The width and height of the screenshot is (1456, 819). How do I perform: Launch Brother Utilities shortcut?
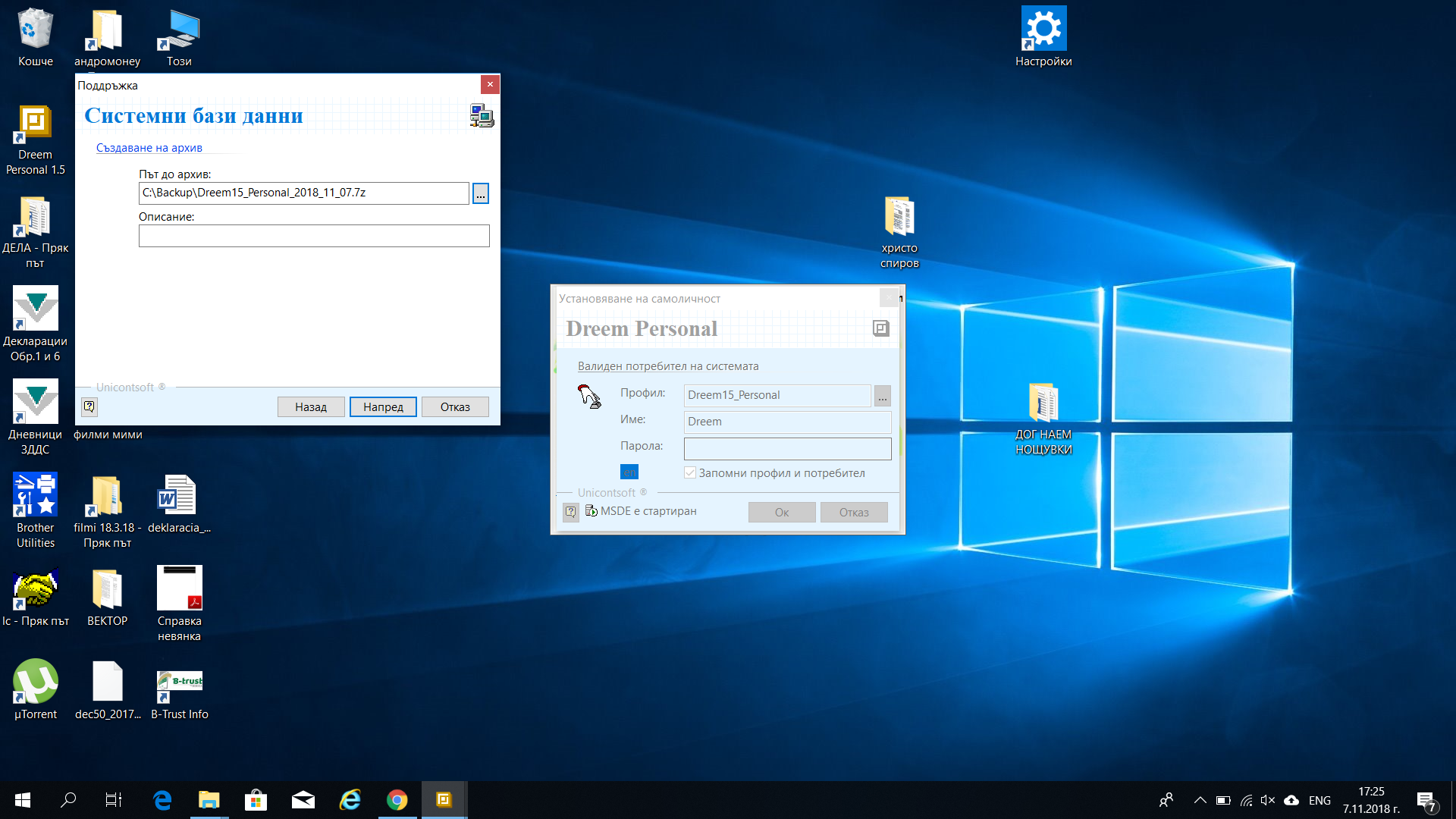(35, 512)
